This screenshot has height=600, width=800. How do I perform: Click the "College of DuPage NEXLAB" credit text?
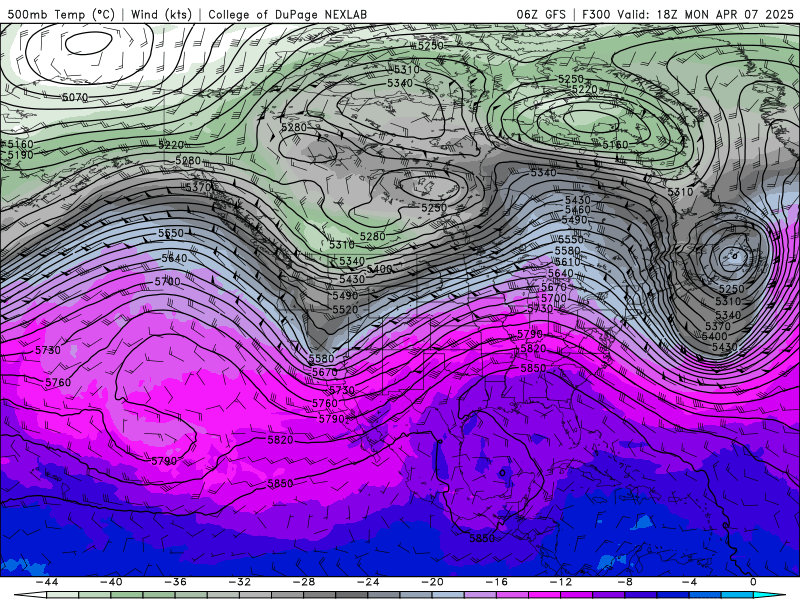click(287, 14)
